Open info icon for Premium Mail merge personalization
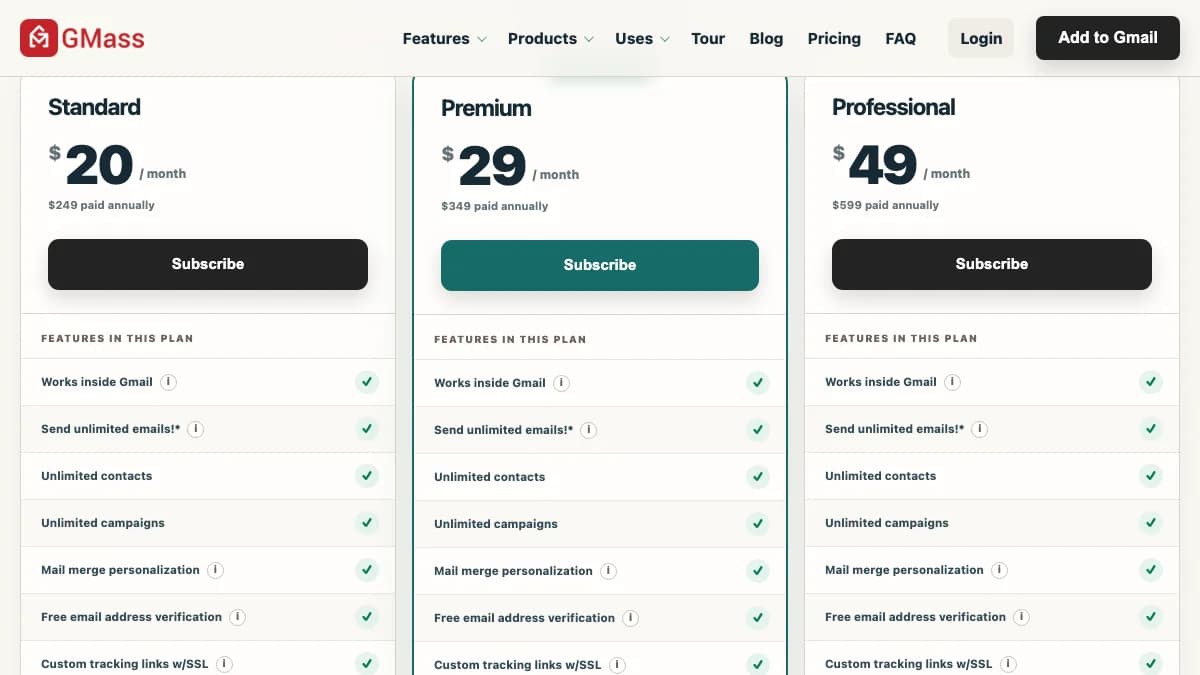 [x=608, y=571]
